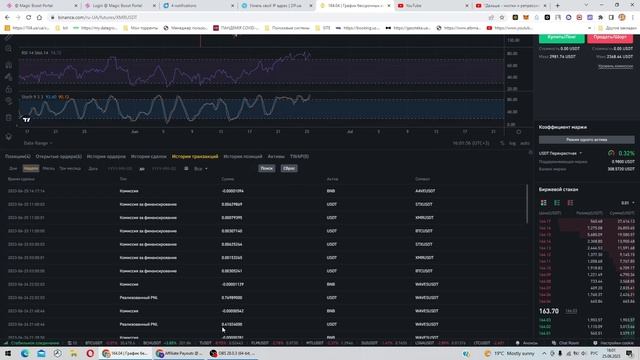This screenshot has height=360, width=640.
Task: Click the green Buy/Long button
Action: (562, 38)
